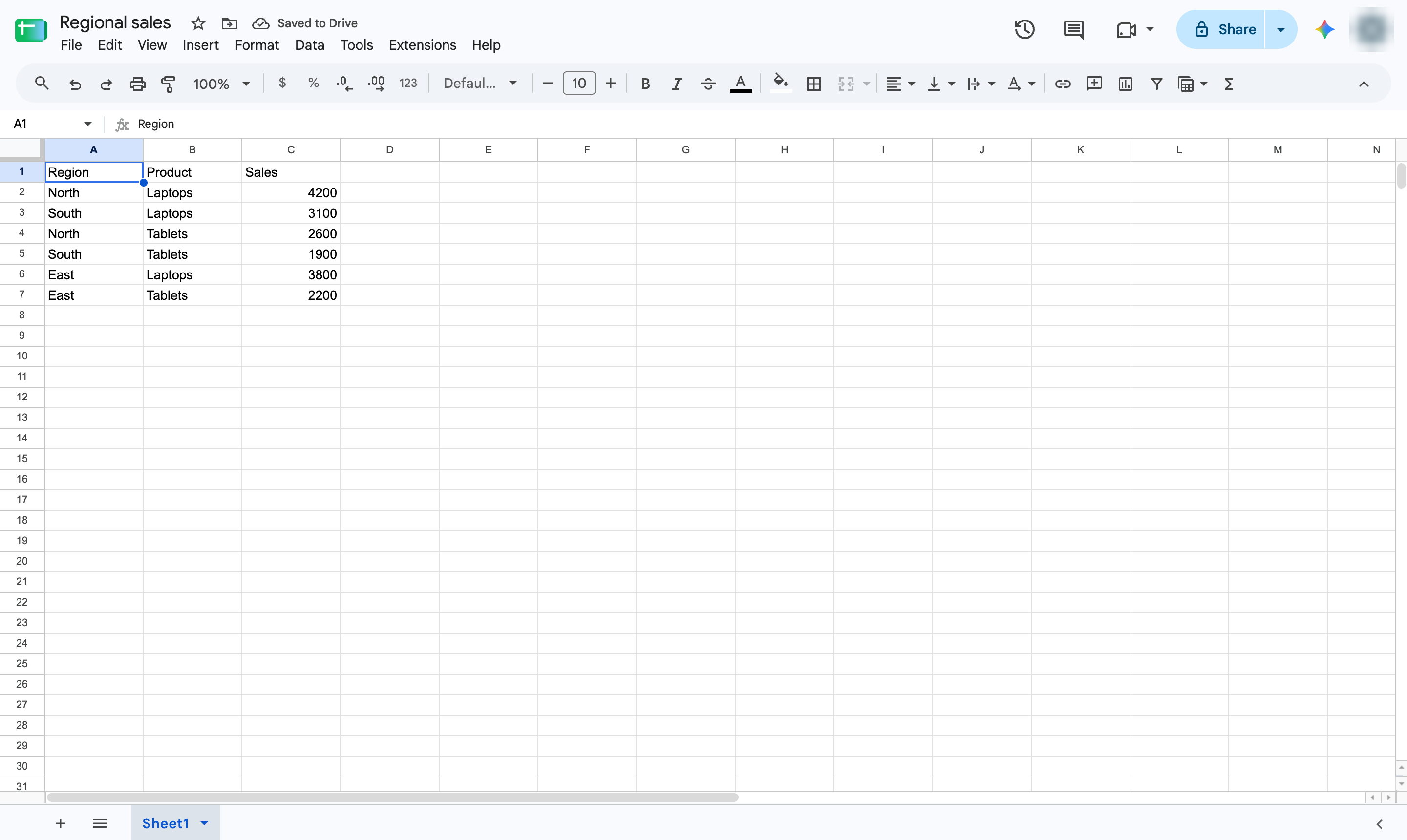Viewport: 1407px width, 840px height.
Task: Undo the last action
Action: [x=75, y=84]
